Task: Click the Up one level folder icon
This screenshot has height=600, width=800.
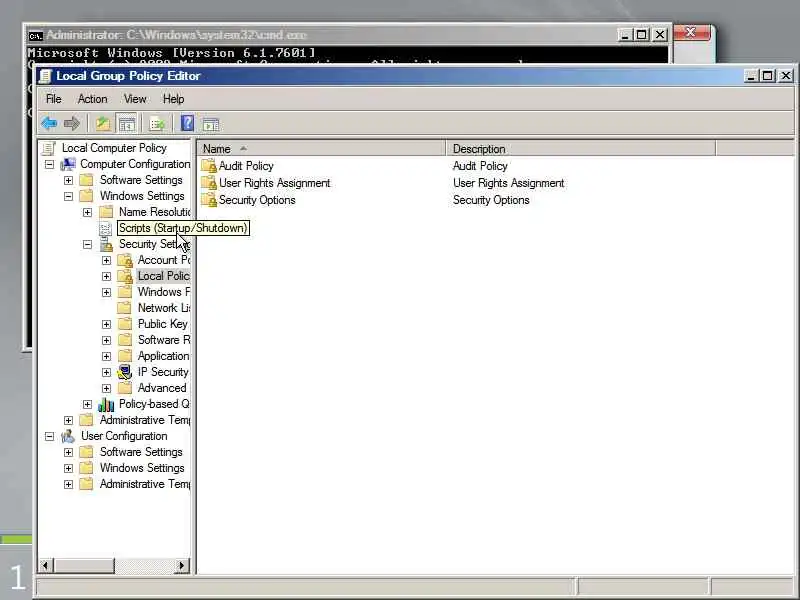Action: click(x=103, y=123)
